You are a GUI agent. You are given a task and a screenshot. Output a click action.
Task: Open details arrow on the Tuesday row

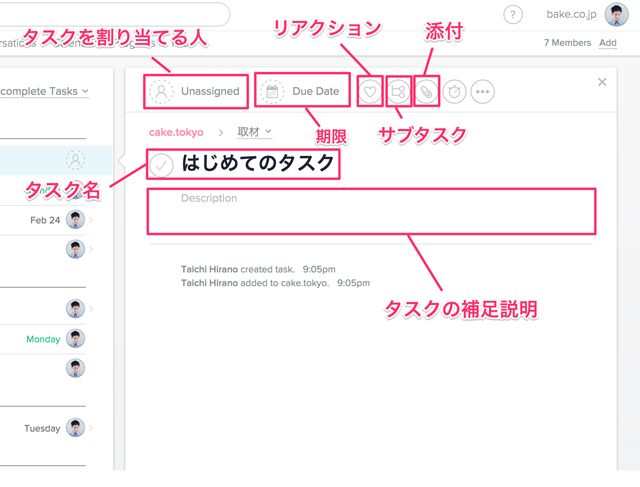[x=91, y=427]
